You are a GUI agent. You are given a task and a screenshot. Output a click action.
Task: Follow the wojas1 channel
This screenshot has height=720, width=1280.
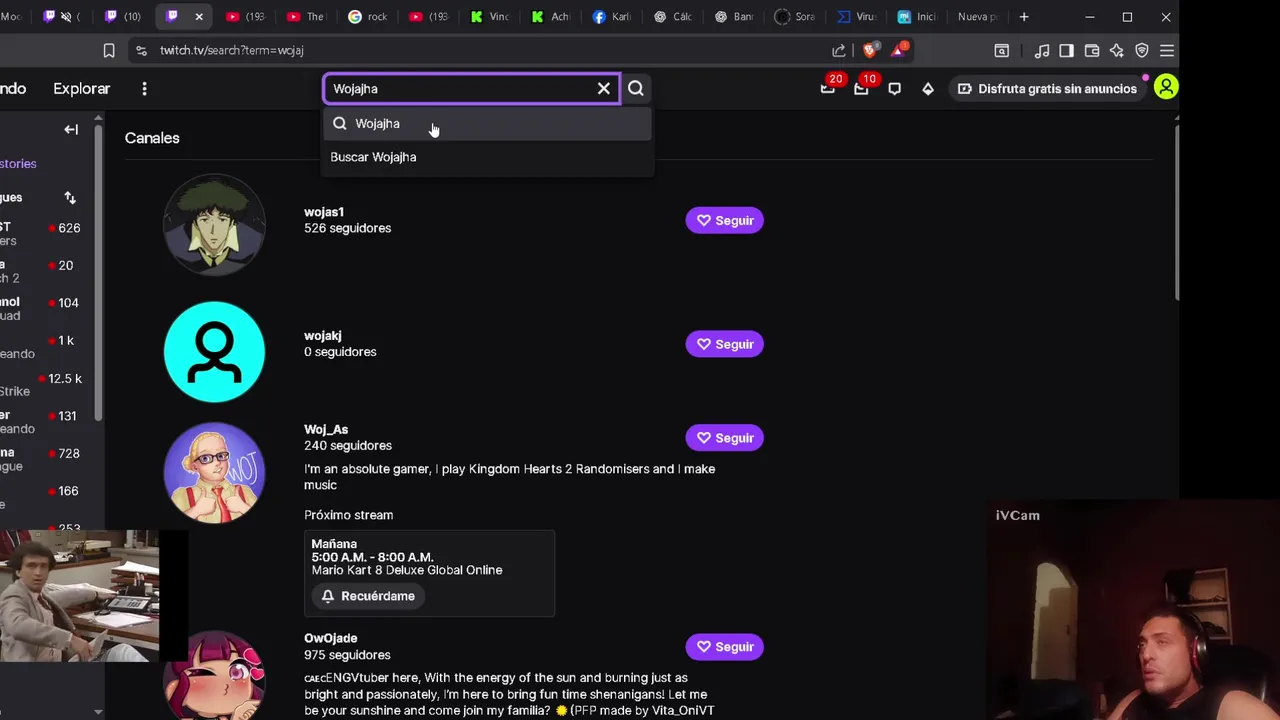click(x=724, y=220)
